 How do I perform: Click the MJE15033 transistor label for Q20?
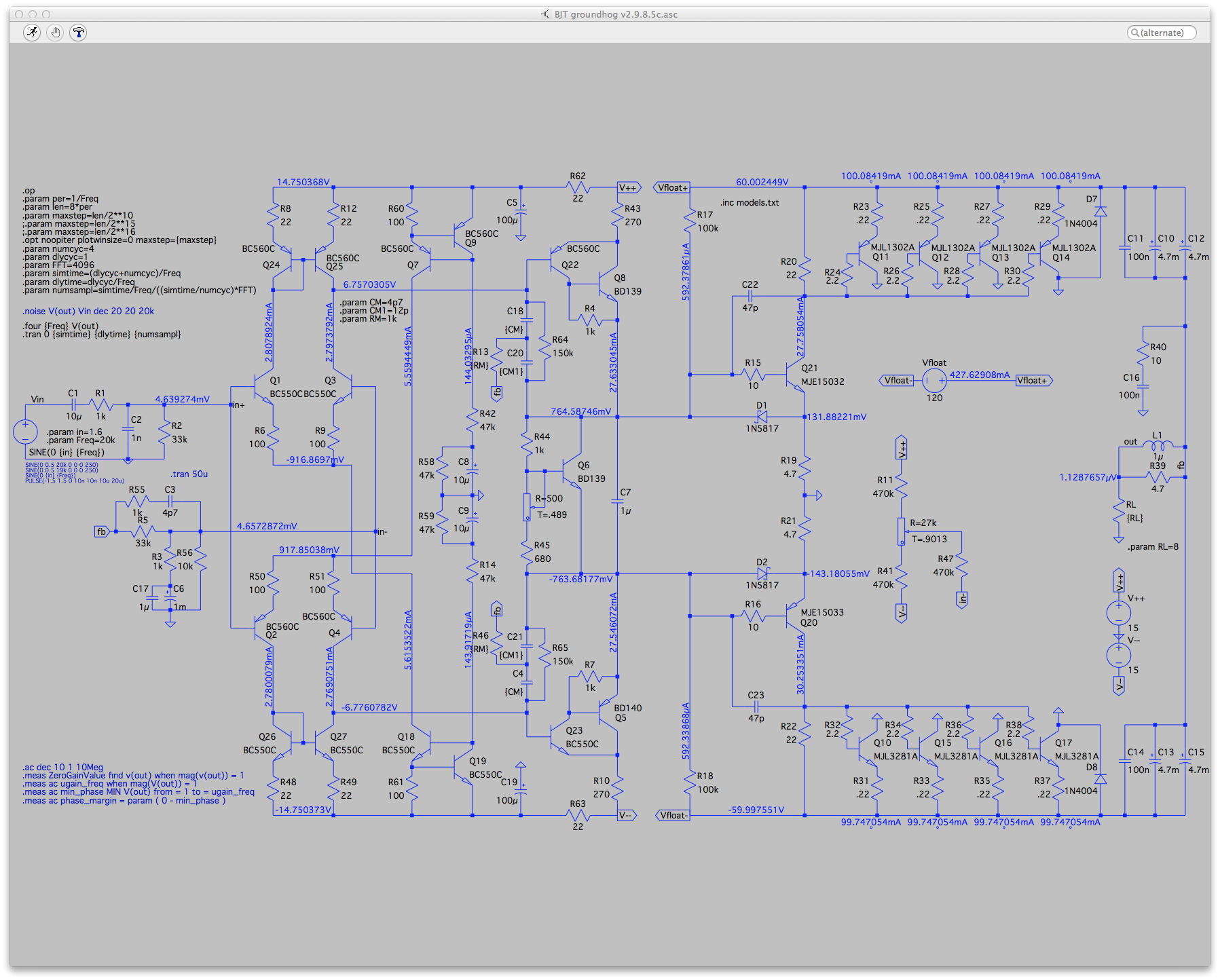(822, 613)
